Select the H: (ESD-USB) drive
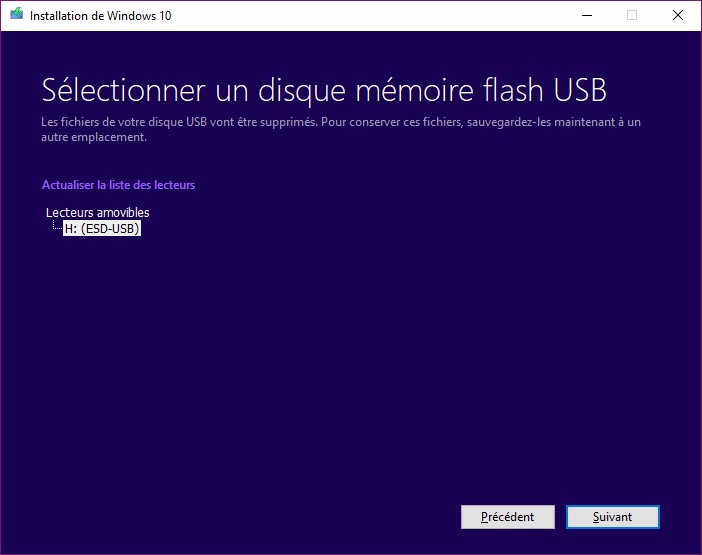Image resolution: width=702 pixels, height=555 pixels. point(102,229)
